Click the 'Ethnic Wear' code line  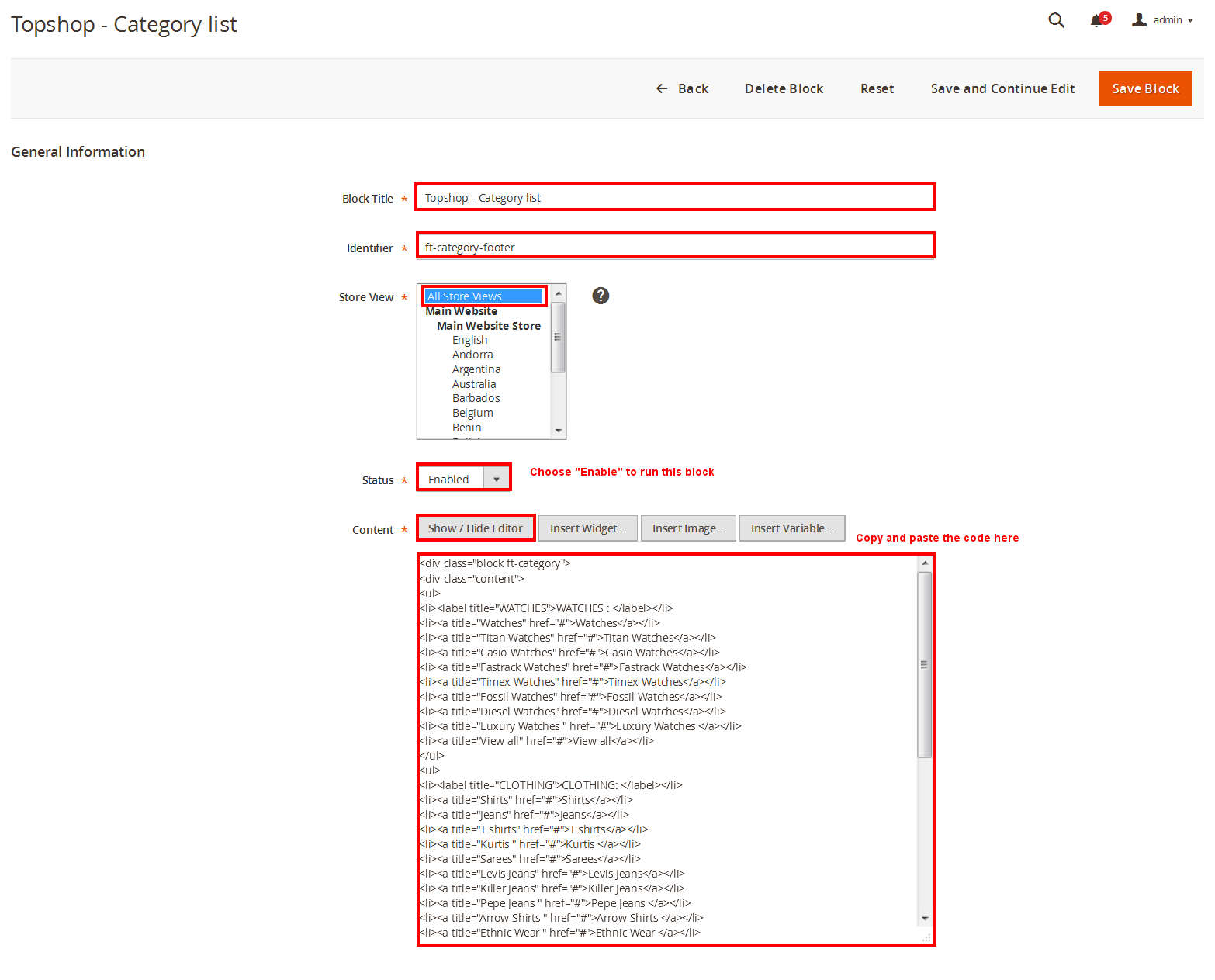[x=559, y=933]
